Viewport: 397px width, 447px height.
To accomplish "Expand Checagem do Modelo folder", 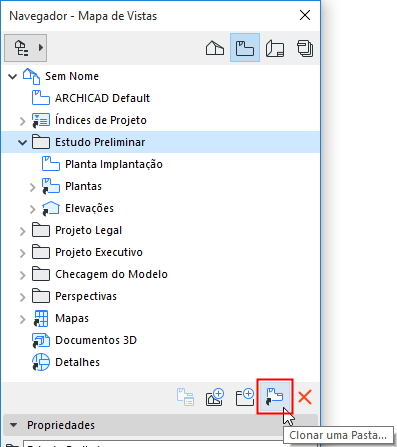I will 22,275.
